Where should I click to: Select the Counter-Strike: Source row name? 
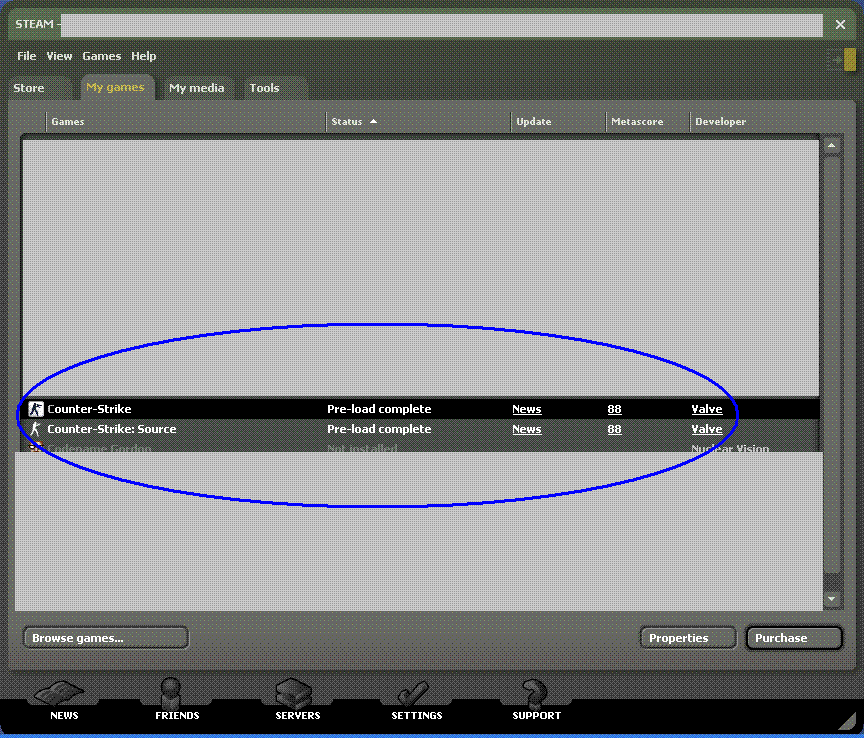point(112,429)
